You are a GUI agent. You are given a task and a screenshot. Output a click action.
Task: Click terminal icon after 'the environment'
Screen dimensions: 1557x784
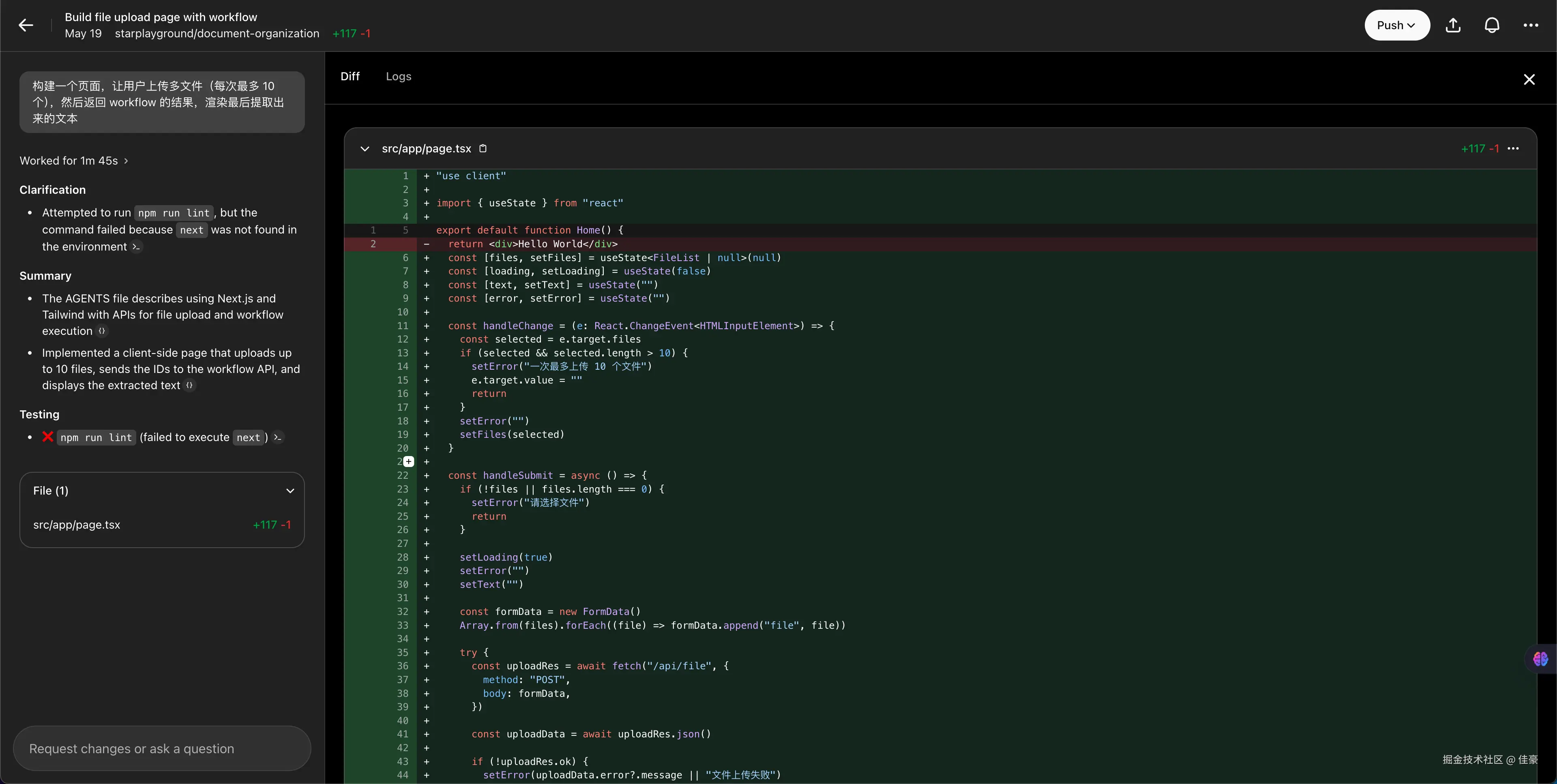click(x=136, y=246)
